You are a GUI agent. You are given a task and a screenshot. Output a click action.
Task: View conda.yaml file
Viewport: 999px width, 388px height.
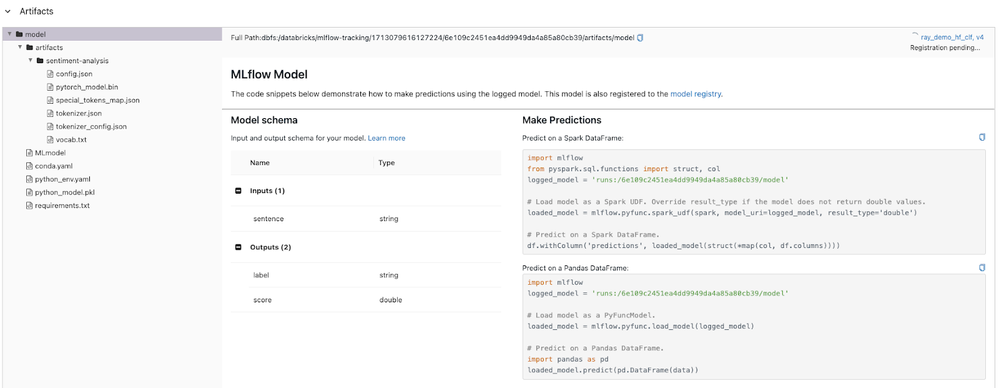[54, 166]
